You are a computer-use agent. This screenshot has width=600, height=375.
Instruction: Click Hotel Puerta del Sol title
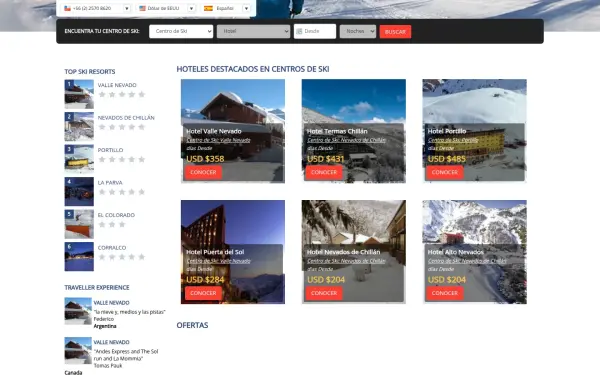coord(215,252)
